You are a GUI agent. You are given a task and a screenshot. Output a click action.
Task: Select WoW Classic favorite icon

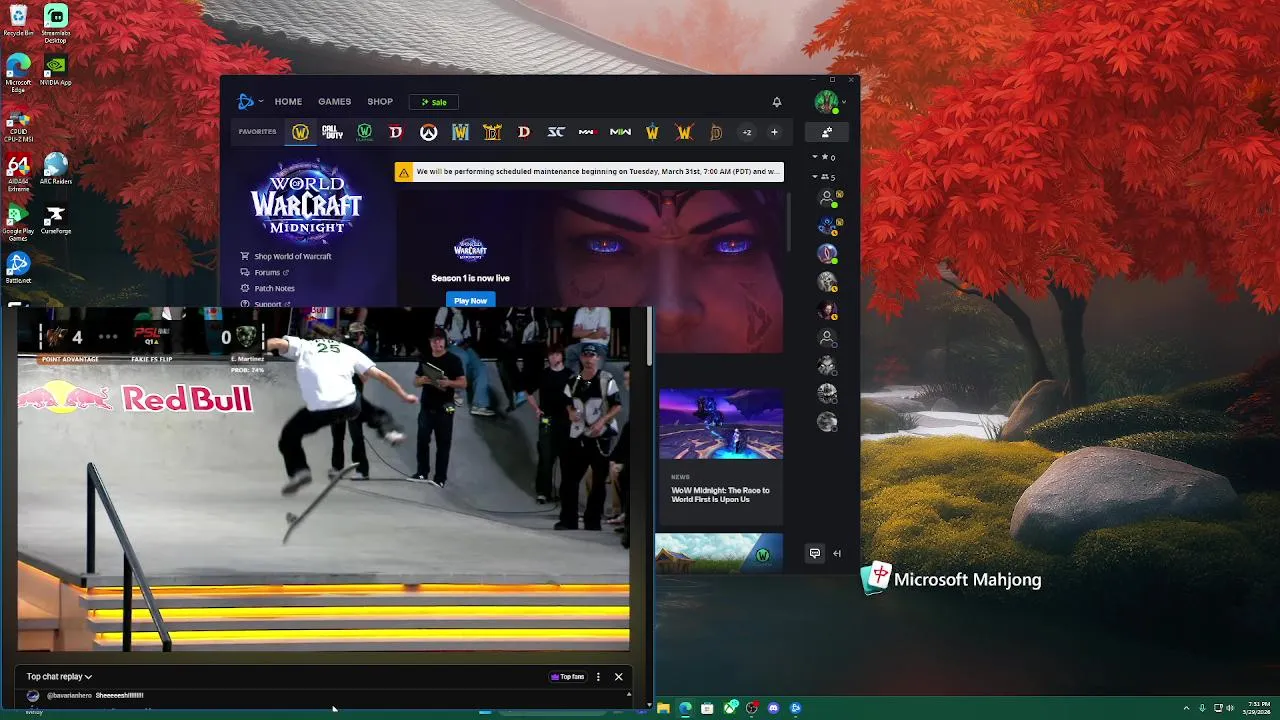pos(364,132)
